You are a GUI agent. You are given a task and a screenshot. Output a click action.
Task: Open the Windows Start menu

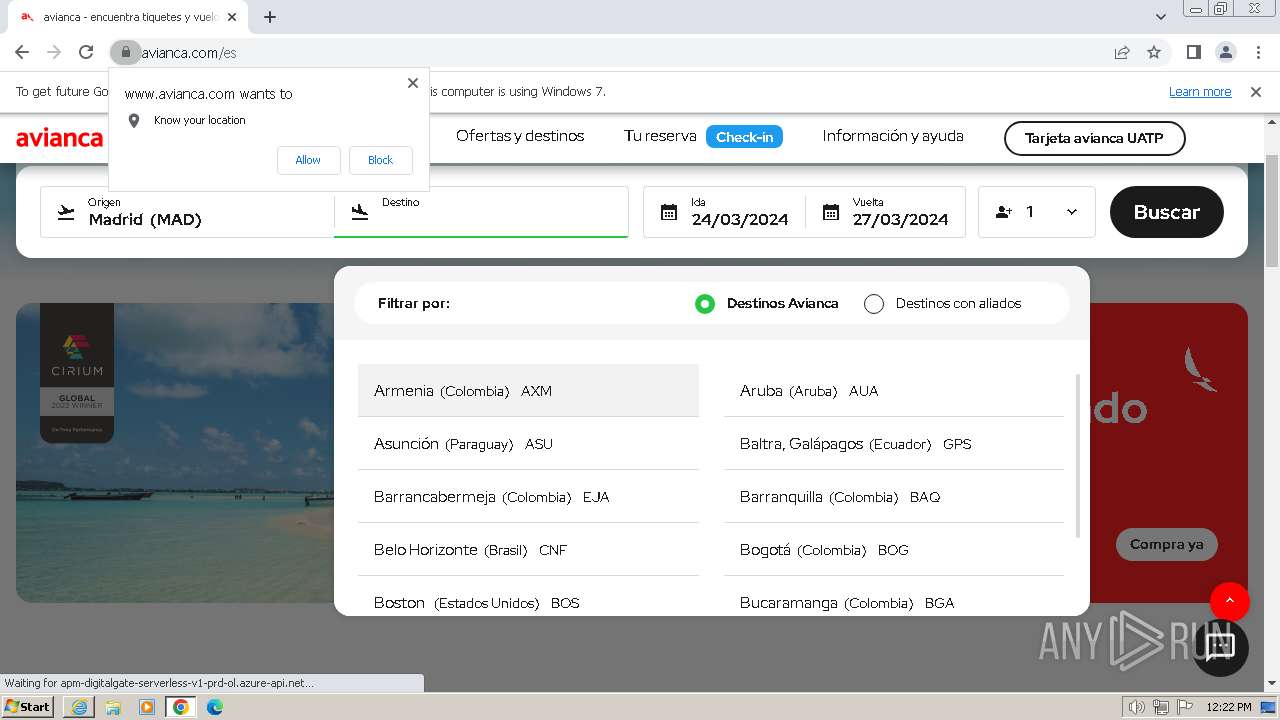tap(28, 707)
